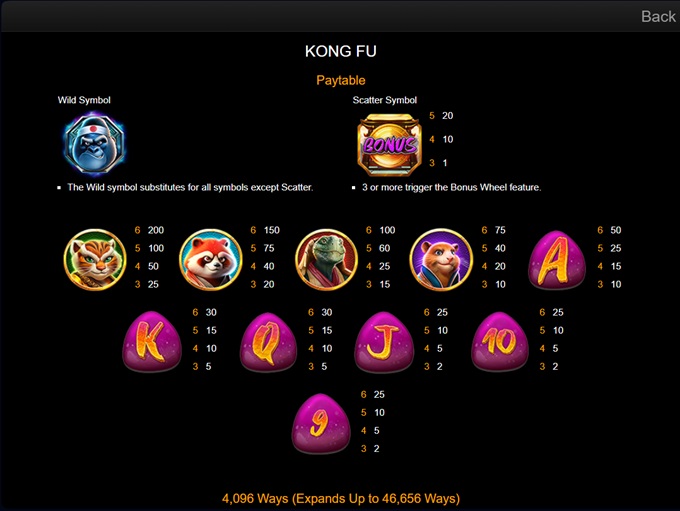680x511 pixels.
Task: Click the Back button
Action: pos(658,16)
